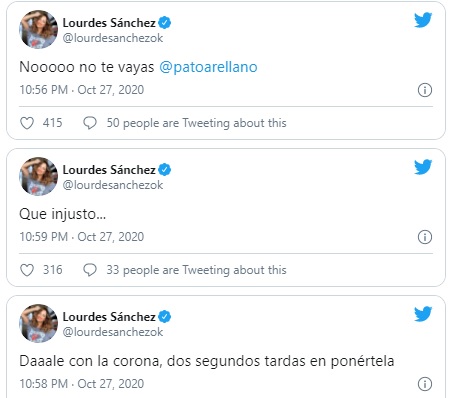Viewport: 450px width, 398px height.
Task: Open @lourdesanchezok handle on first tweet
Action: [x=113, y=38]
